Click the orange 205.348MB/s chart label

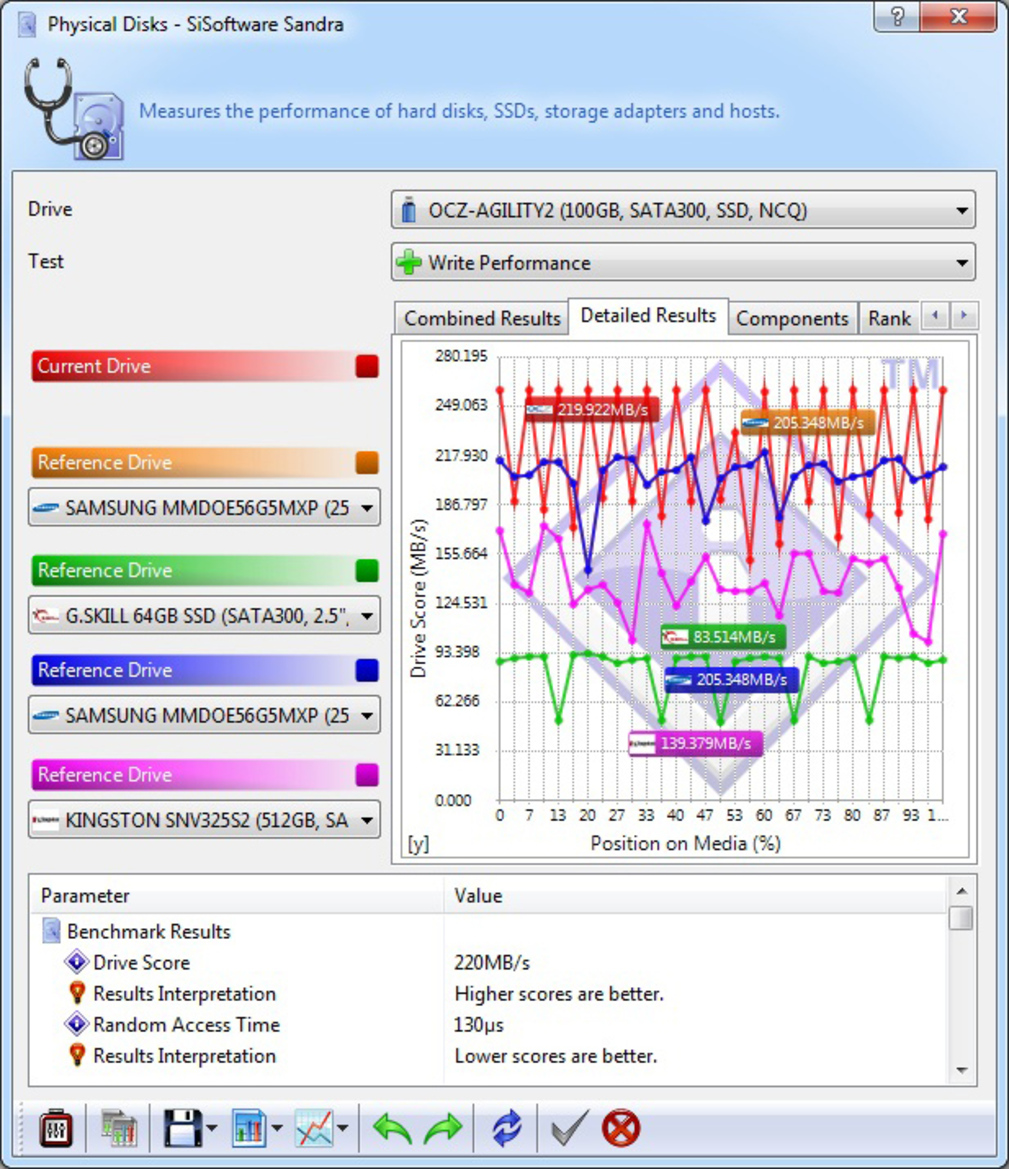coord(807,423)
